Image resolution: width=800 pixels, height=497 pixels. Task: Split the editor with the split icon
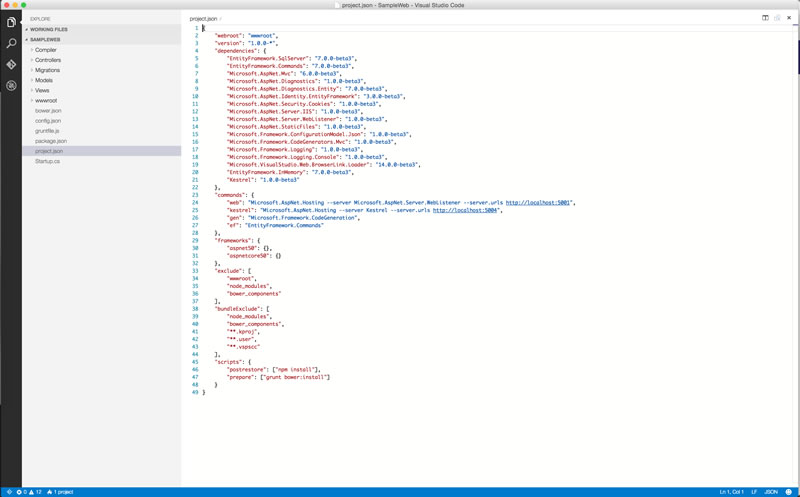(x=765, y=18)
